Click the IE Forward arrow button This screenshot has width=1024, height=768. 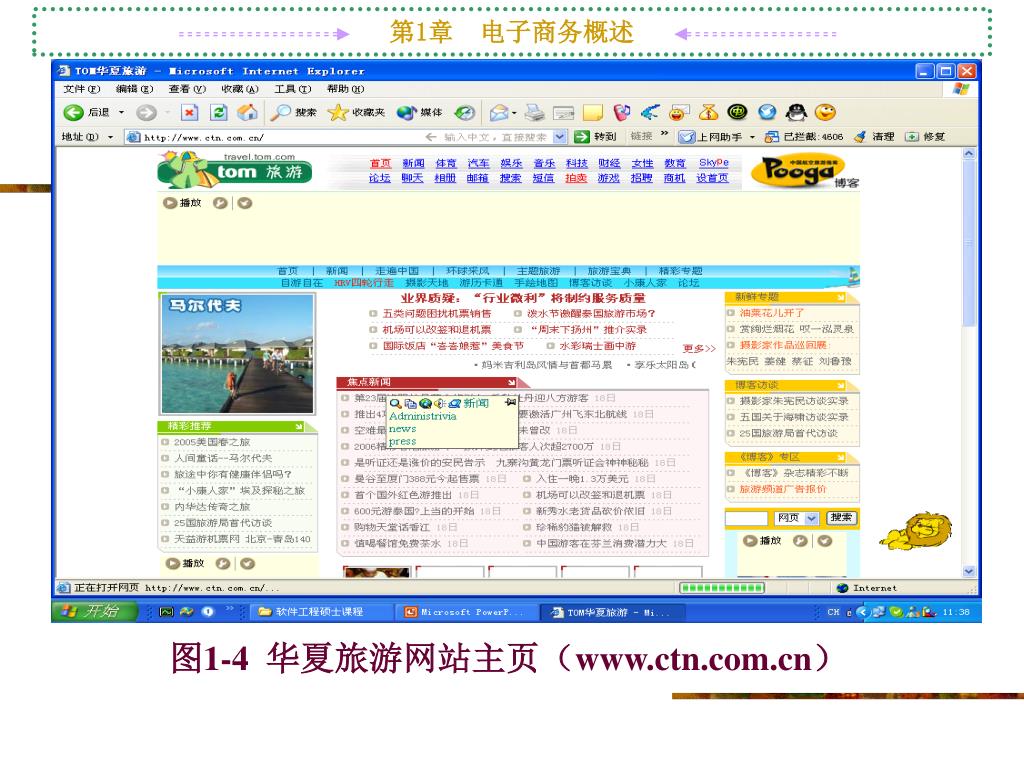[146, 113]
